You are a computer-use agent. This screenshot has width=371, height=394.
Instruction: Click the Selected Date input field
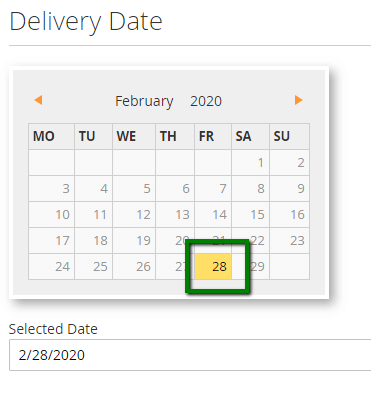pyautogui.click(x=190, y=355)
